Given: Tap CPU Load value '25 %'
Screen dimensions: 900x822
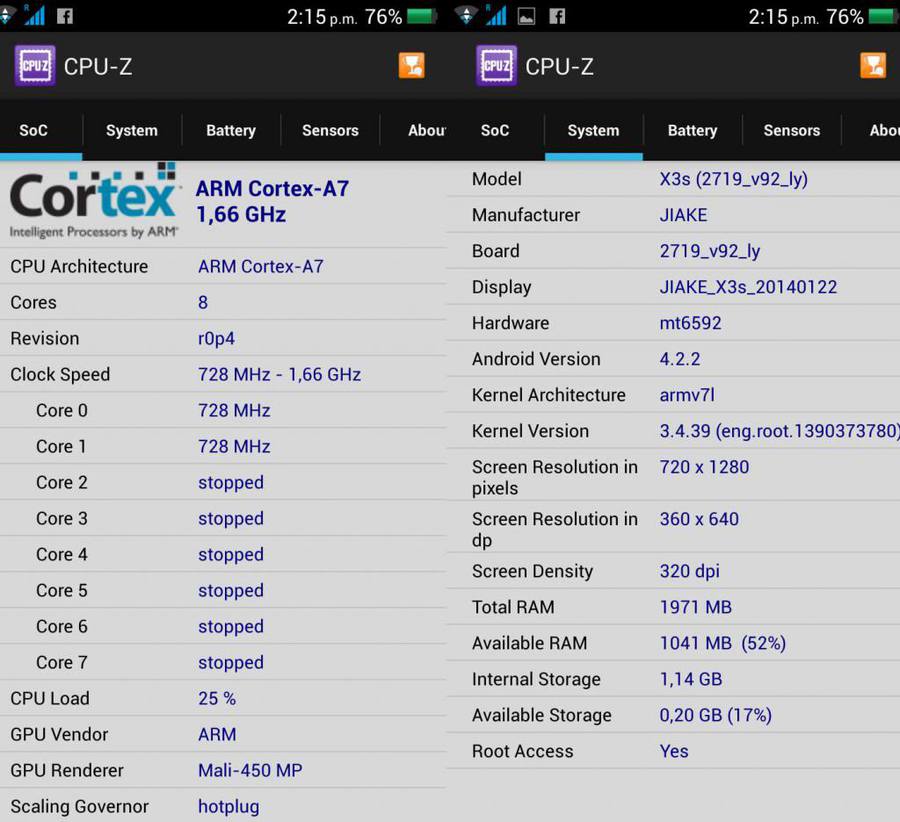Looking at the screenshot, I should click(x=217, y=699).
